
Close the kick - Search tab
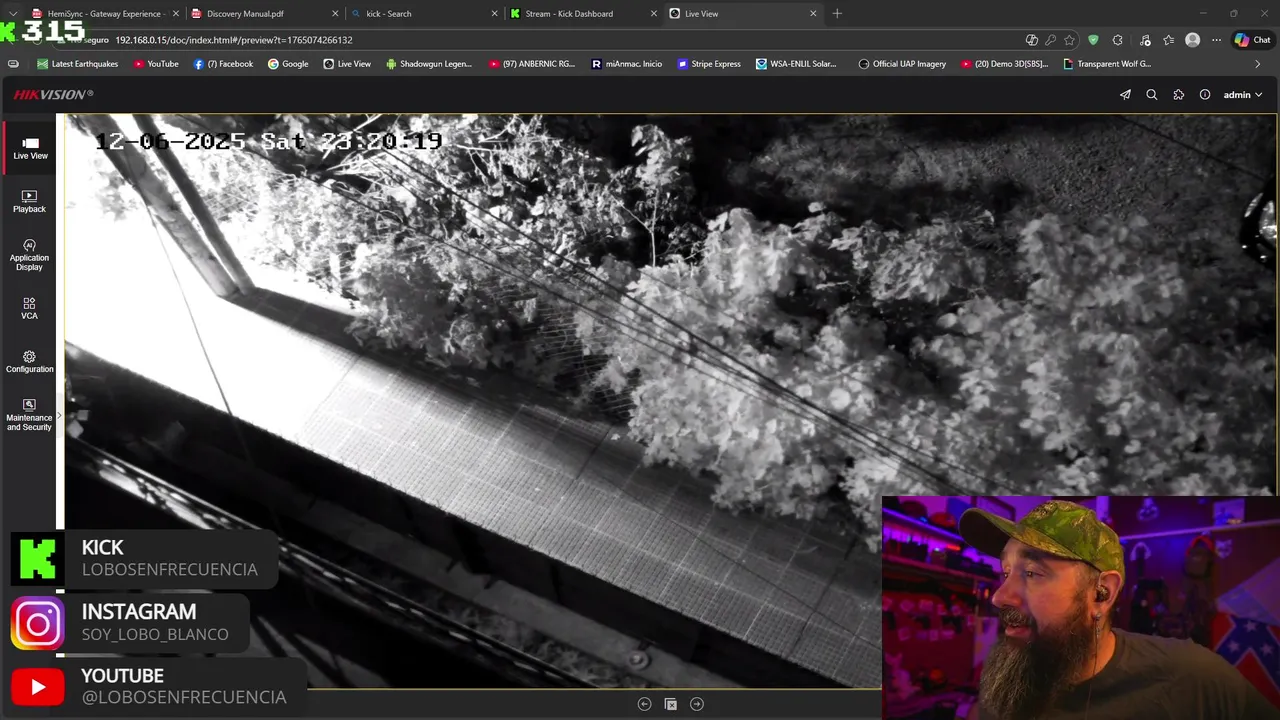pyautogui.click(x=494, y=14)
